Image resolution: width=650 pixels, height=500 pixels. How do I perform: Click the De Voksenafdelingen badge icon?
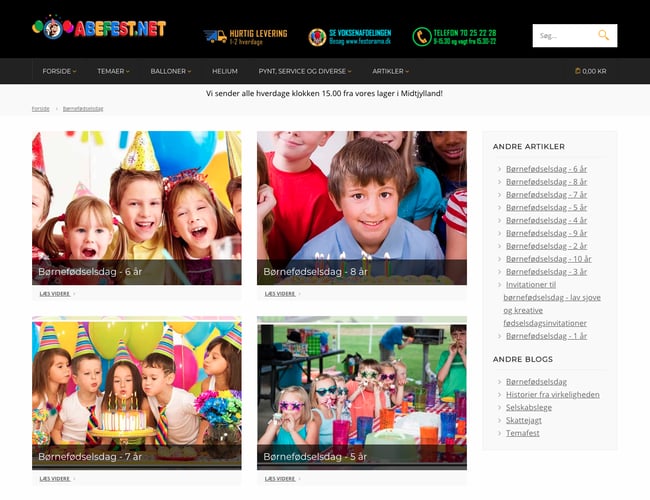(317, 37)
